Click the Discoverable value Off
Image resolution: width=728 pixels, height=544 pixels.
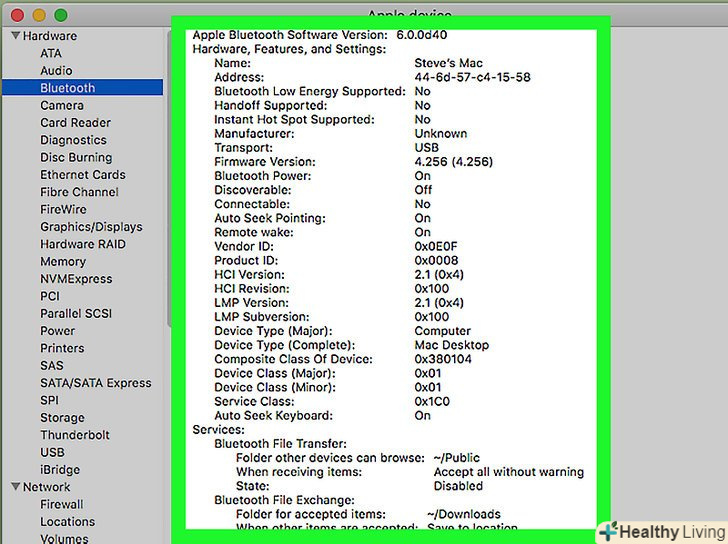pos(423,190)
